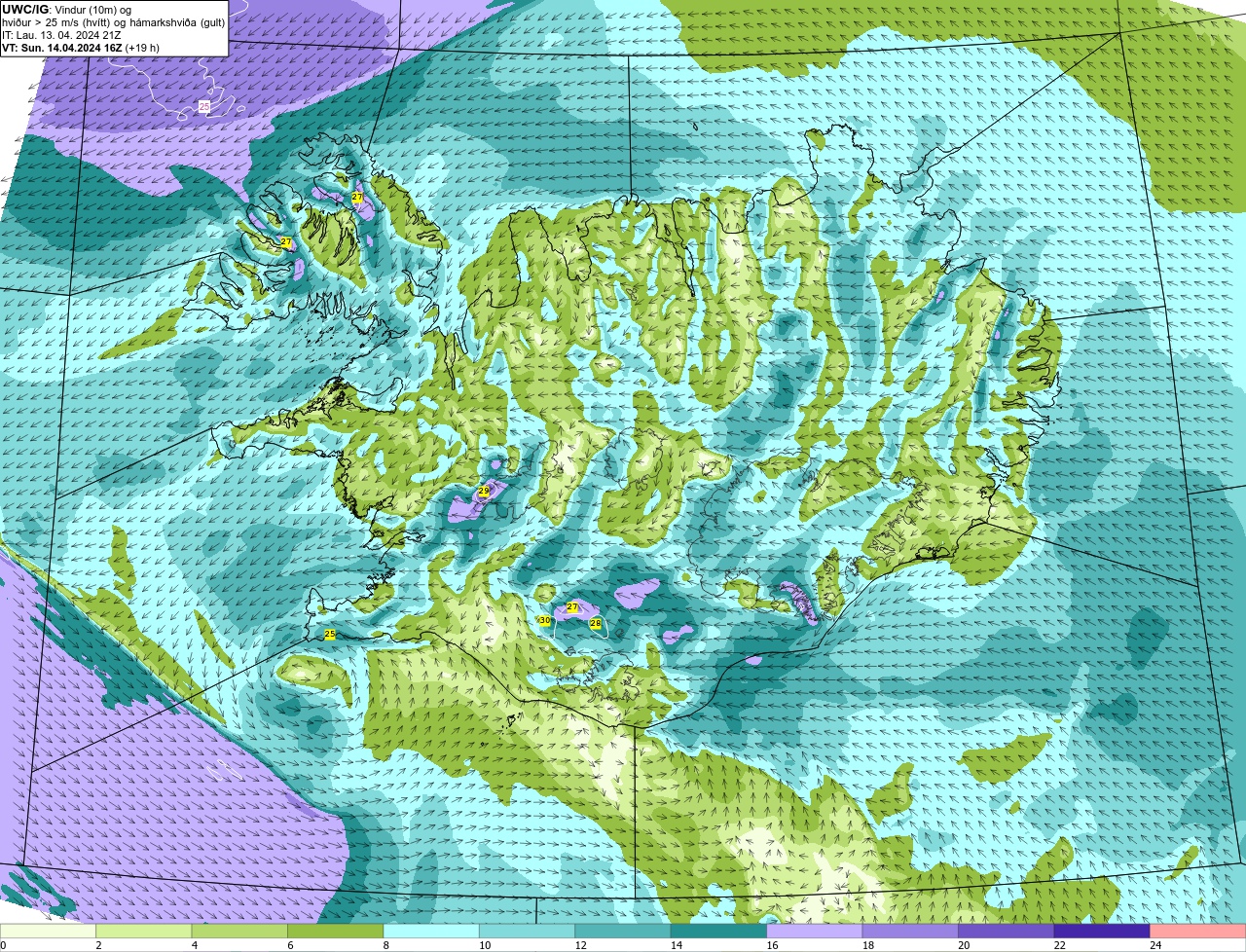The width and height of the screenshot is (1246, 952).
Task: Click the 6–8 m/s olive green legend swatch
Action: [x=337, y=932]
